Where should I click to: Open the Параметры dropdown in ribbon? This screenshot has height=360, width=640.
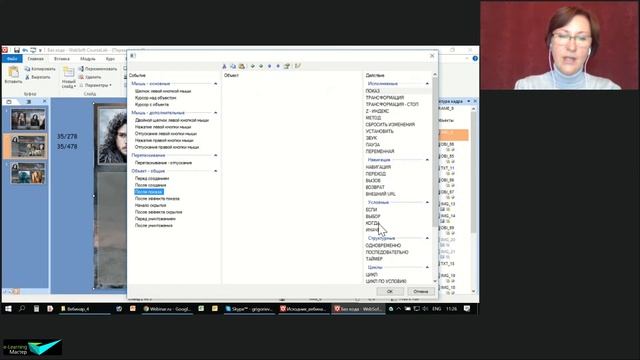96,85
